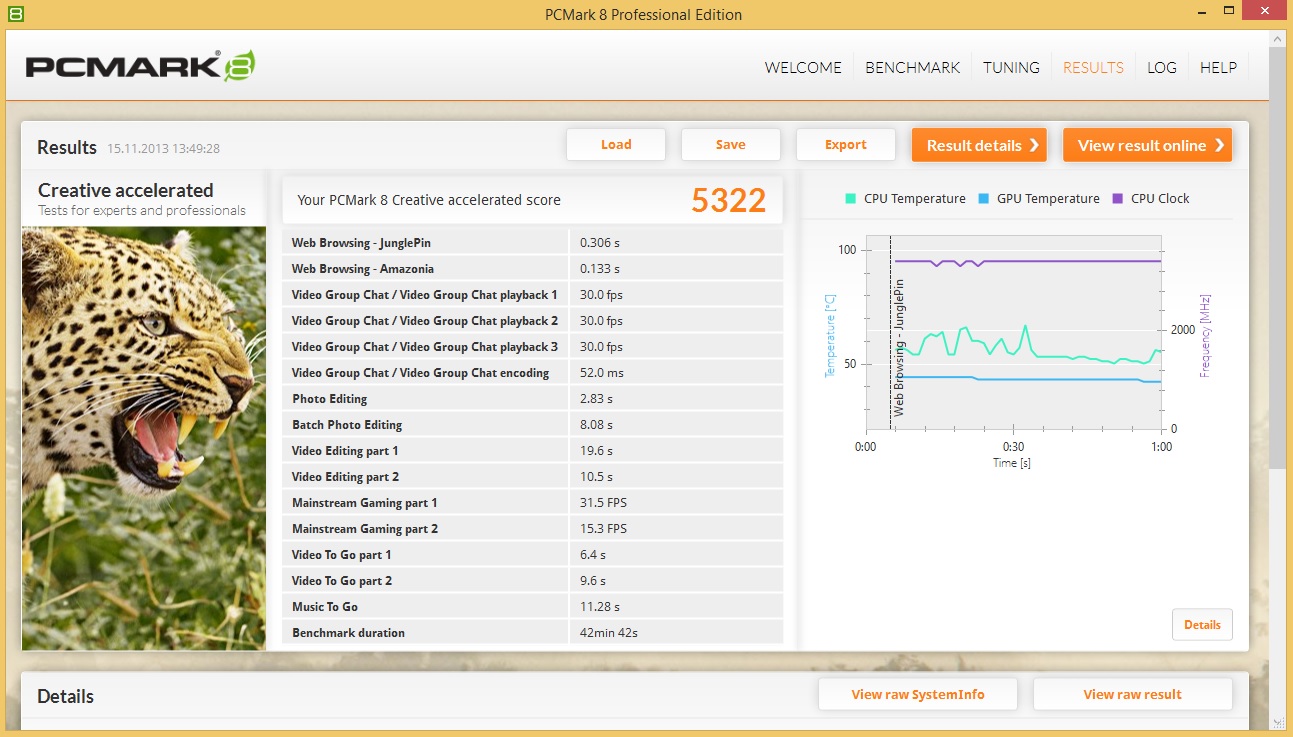Toggle the CPU Clock legend swatch

[1118, 198]
